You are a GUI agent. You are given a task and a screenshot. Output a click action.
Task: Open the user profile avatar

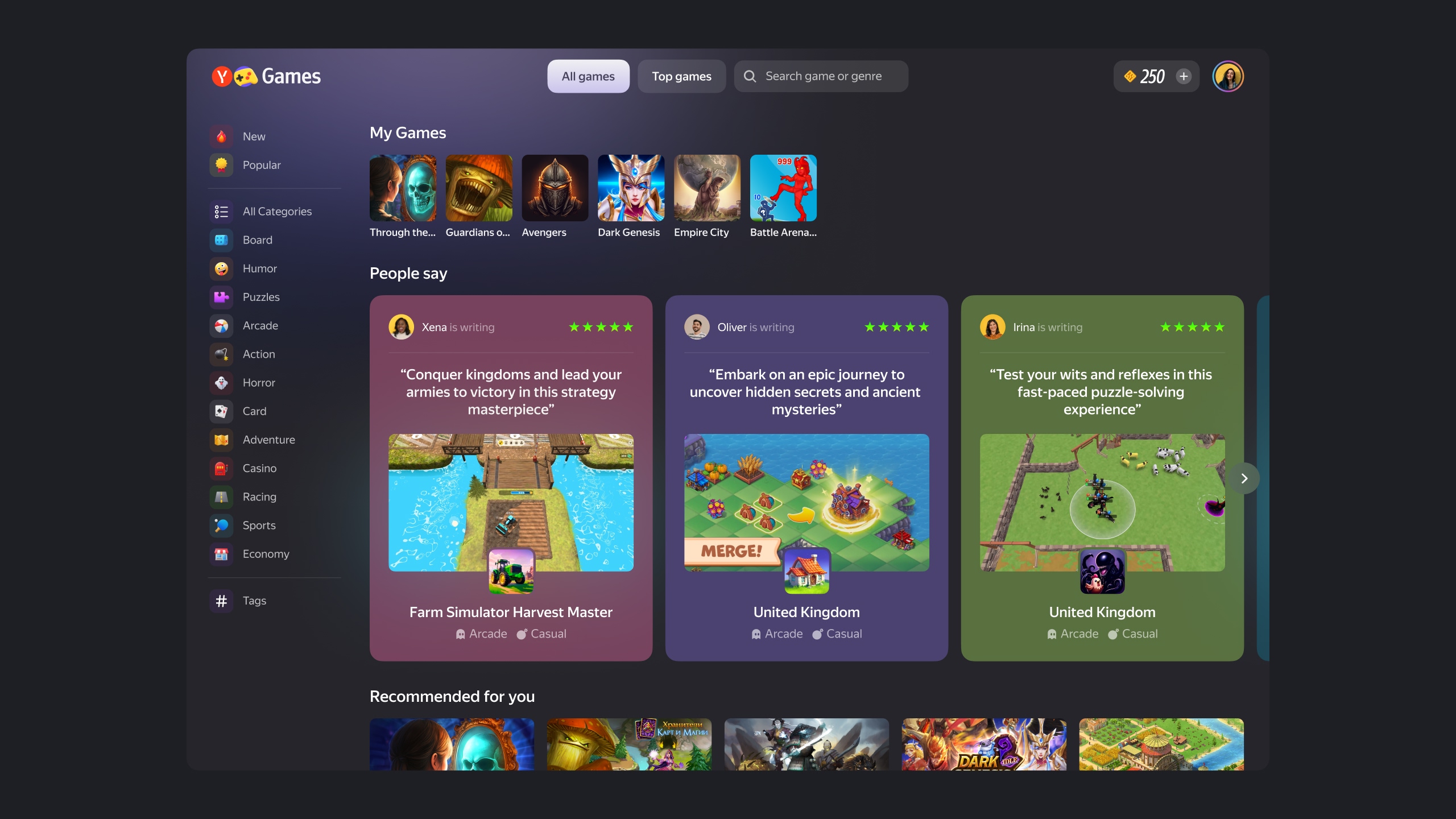click(x=1228, y=76)
